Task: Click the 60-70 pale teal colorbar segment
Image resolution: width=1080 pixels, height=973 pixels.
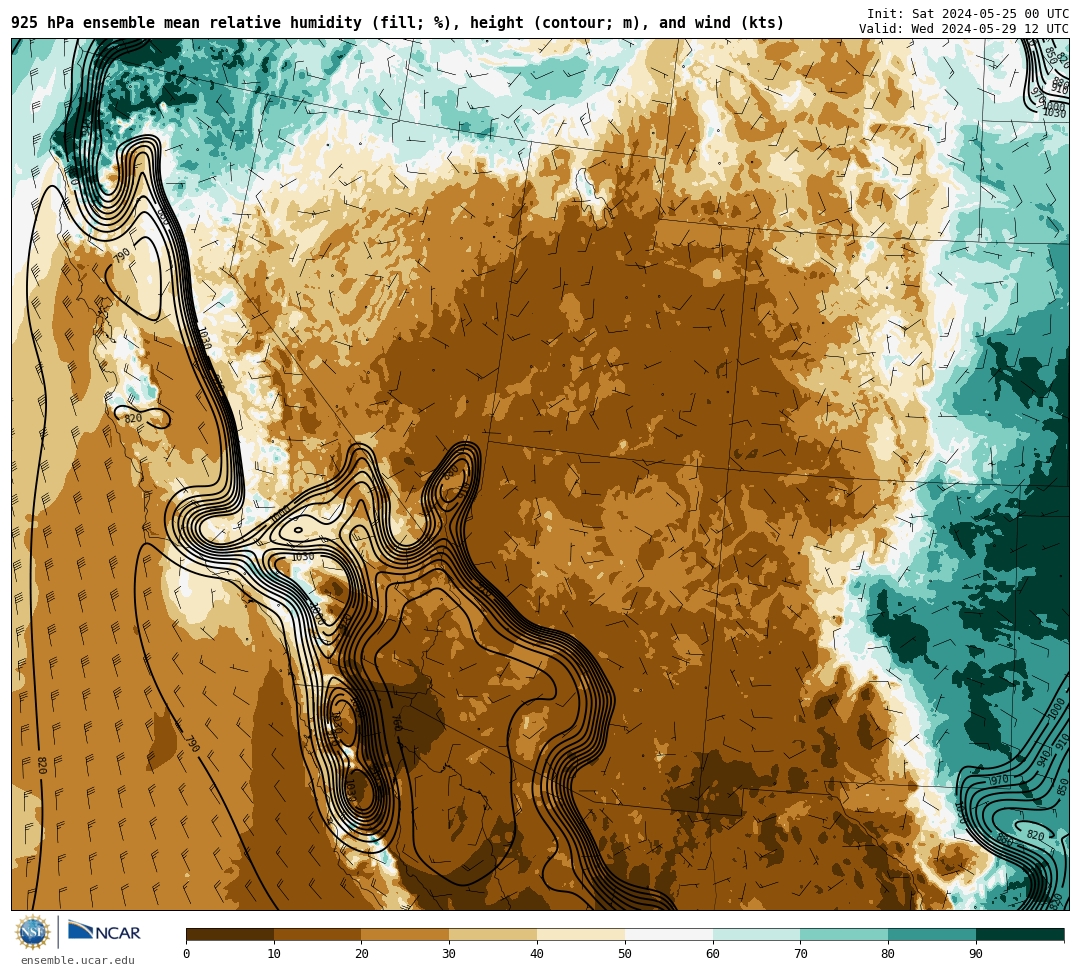Action: point(756,934)
